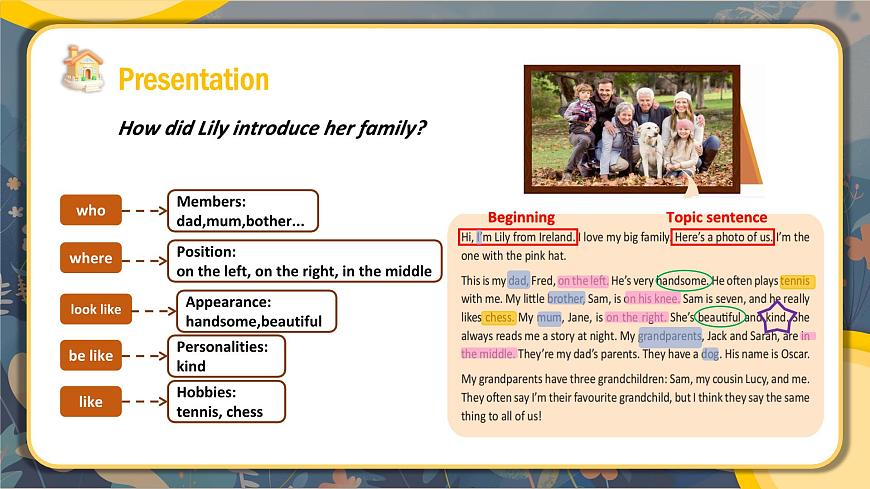
Task: Click the pink highlighted phrase 'the middle.'
Action: click(x=488, y=354)
